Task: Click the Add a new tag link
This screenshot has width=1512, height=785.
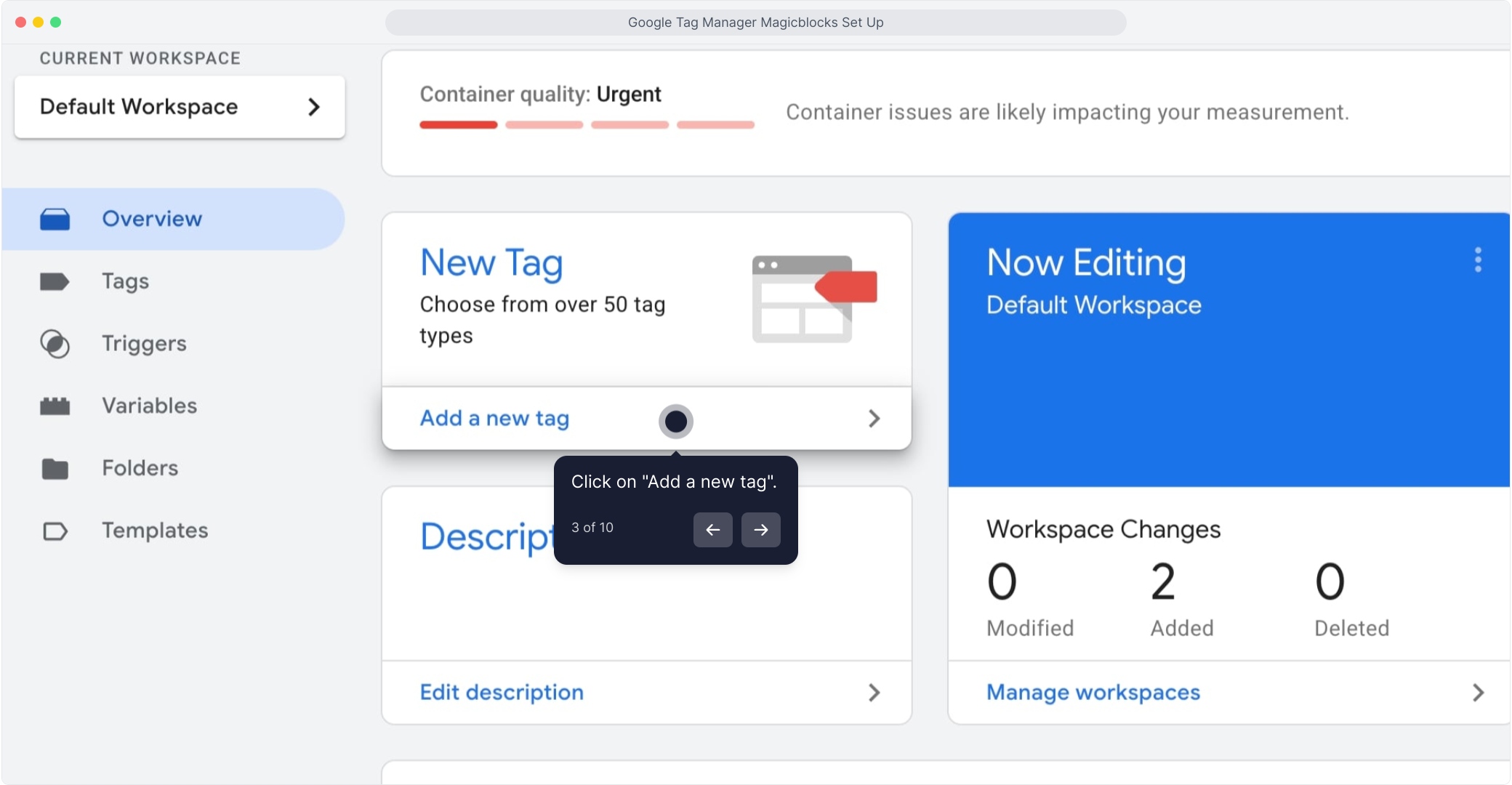Action: (x=494, y=419)
